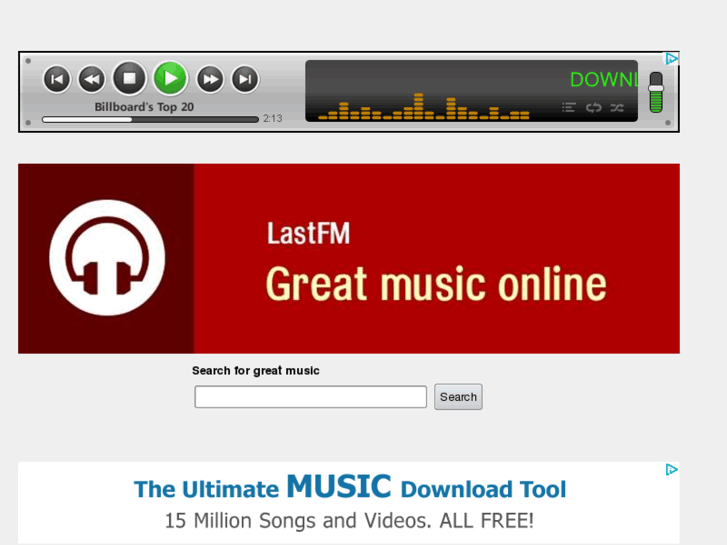Open the playlist list icon in the display

568,108
